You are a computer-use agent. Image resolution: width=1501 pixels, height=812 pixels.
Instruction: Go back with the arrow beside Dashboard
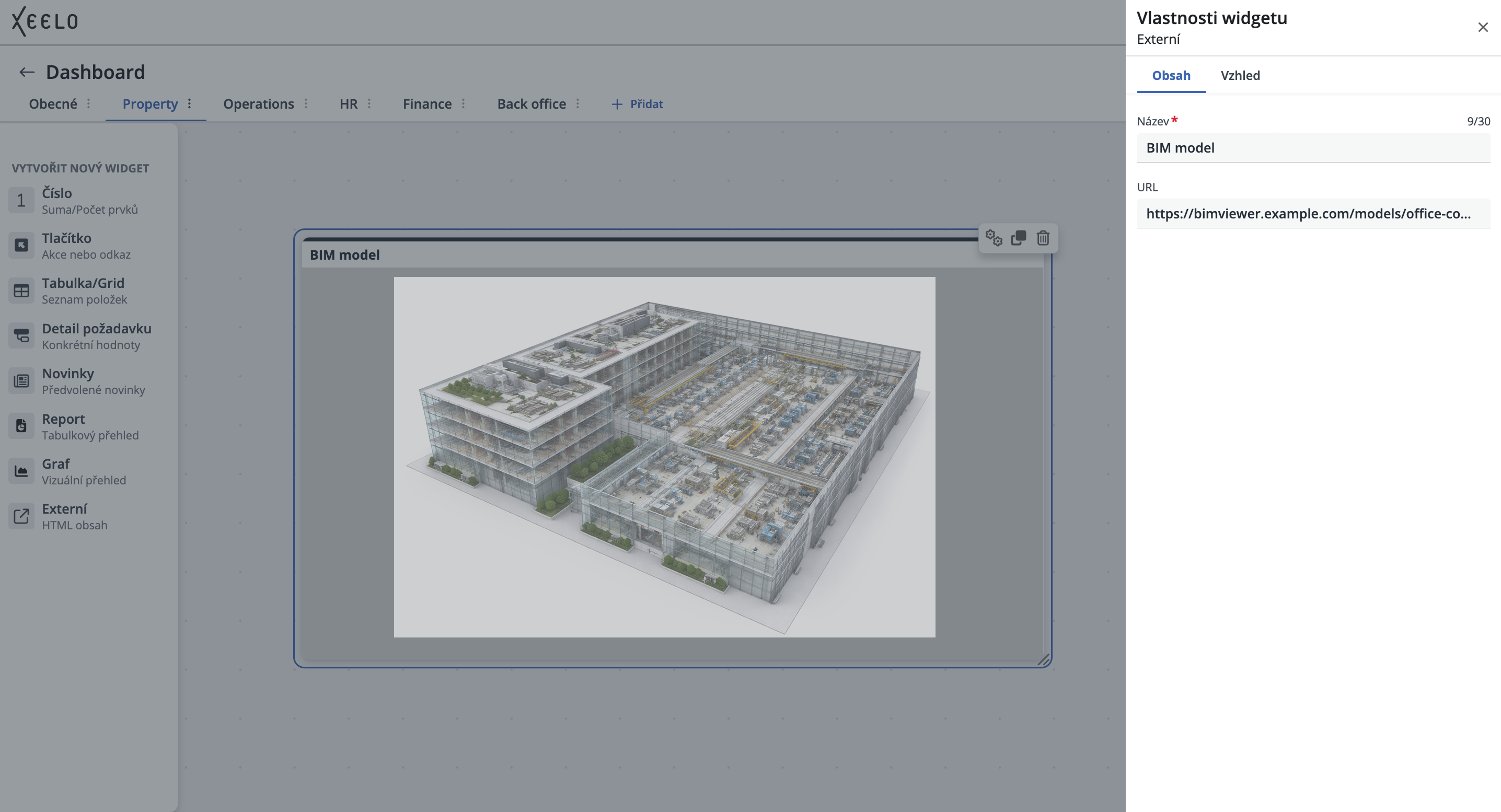click(x=27, y=72)
